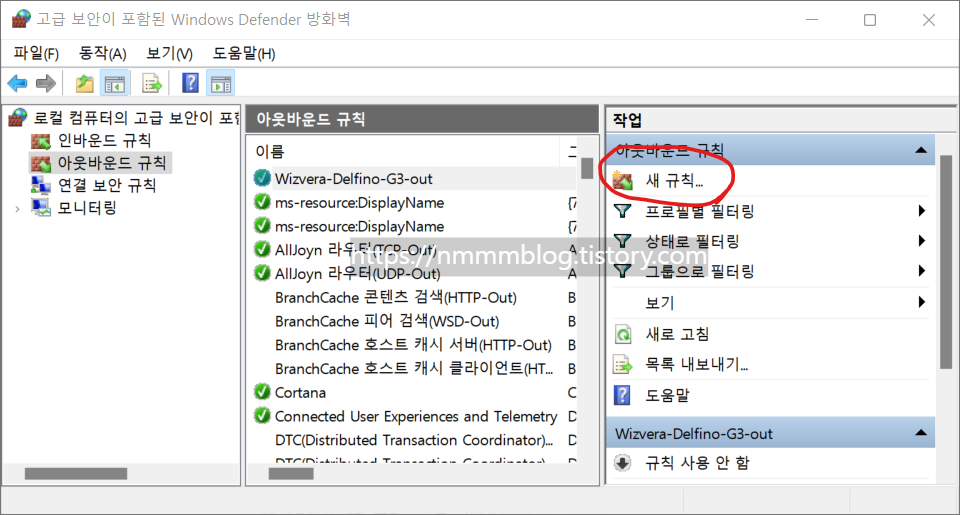Click the 새 규칙 new rule icon

[623, 181]
